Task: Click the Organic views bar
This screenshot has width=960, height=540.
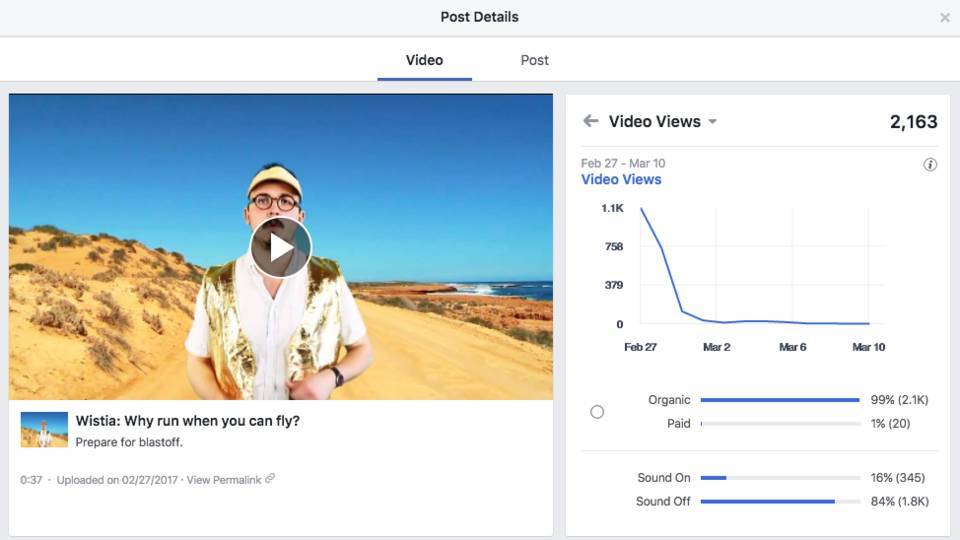Action: point(781,400)
